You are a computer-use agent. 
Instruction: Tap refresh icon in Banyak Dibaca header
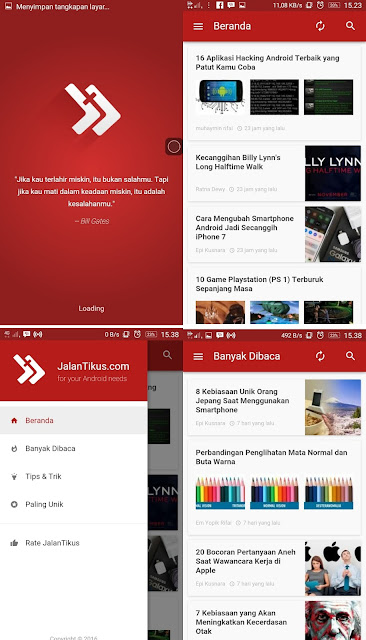tap(320, 356)
